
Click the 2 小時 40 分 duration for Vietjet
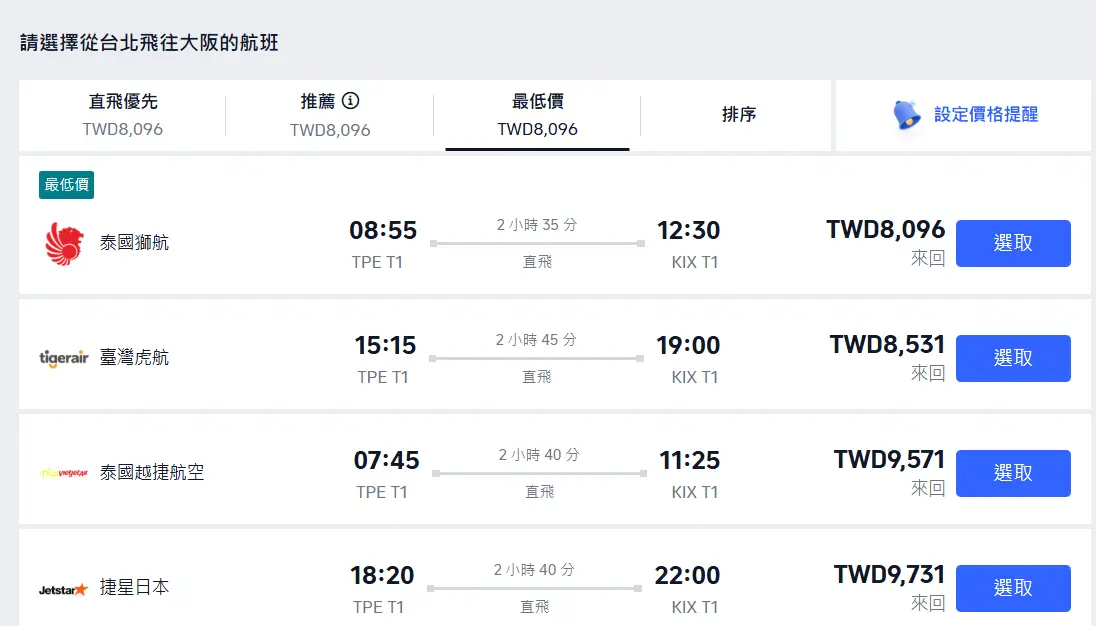pos(539,455)
